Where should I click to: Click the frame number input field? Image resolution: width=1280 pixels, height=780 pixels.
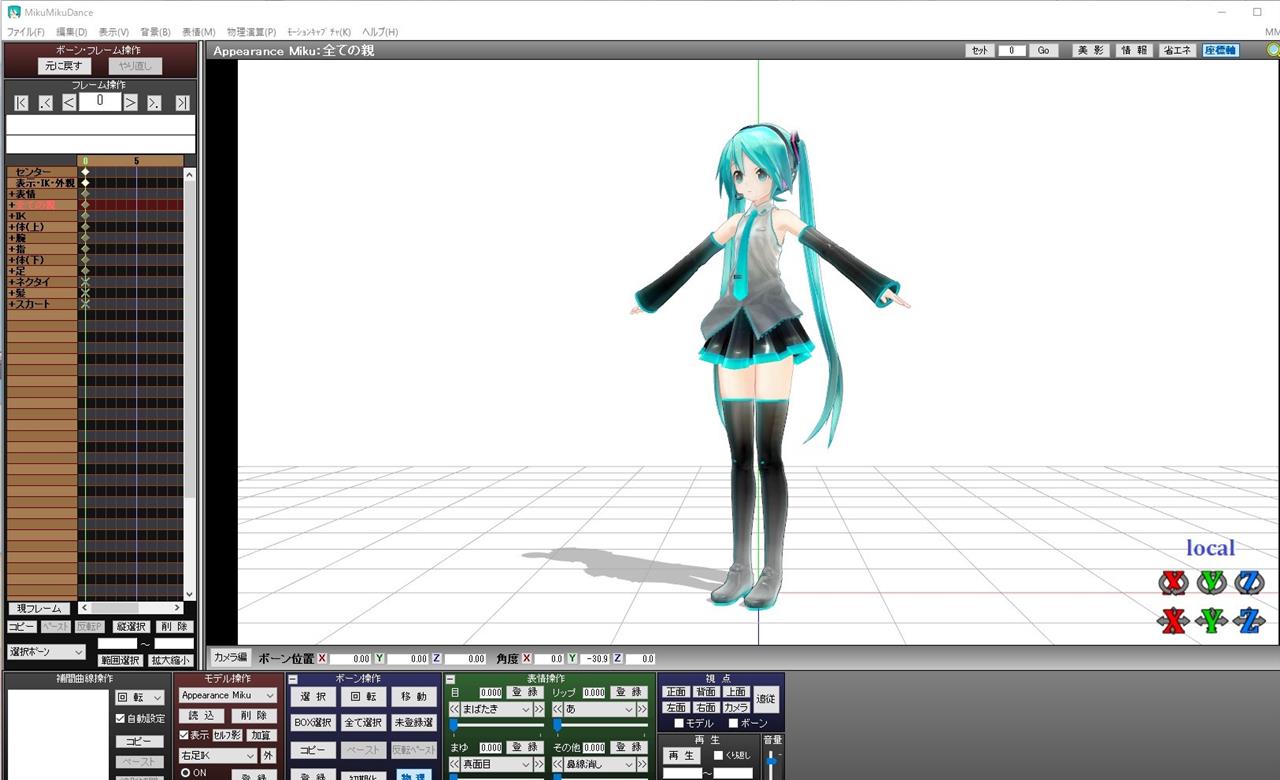click(100, 101)
